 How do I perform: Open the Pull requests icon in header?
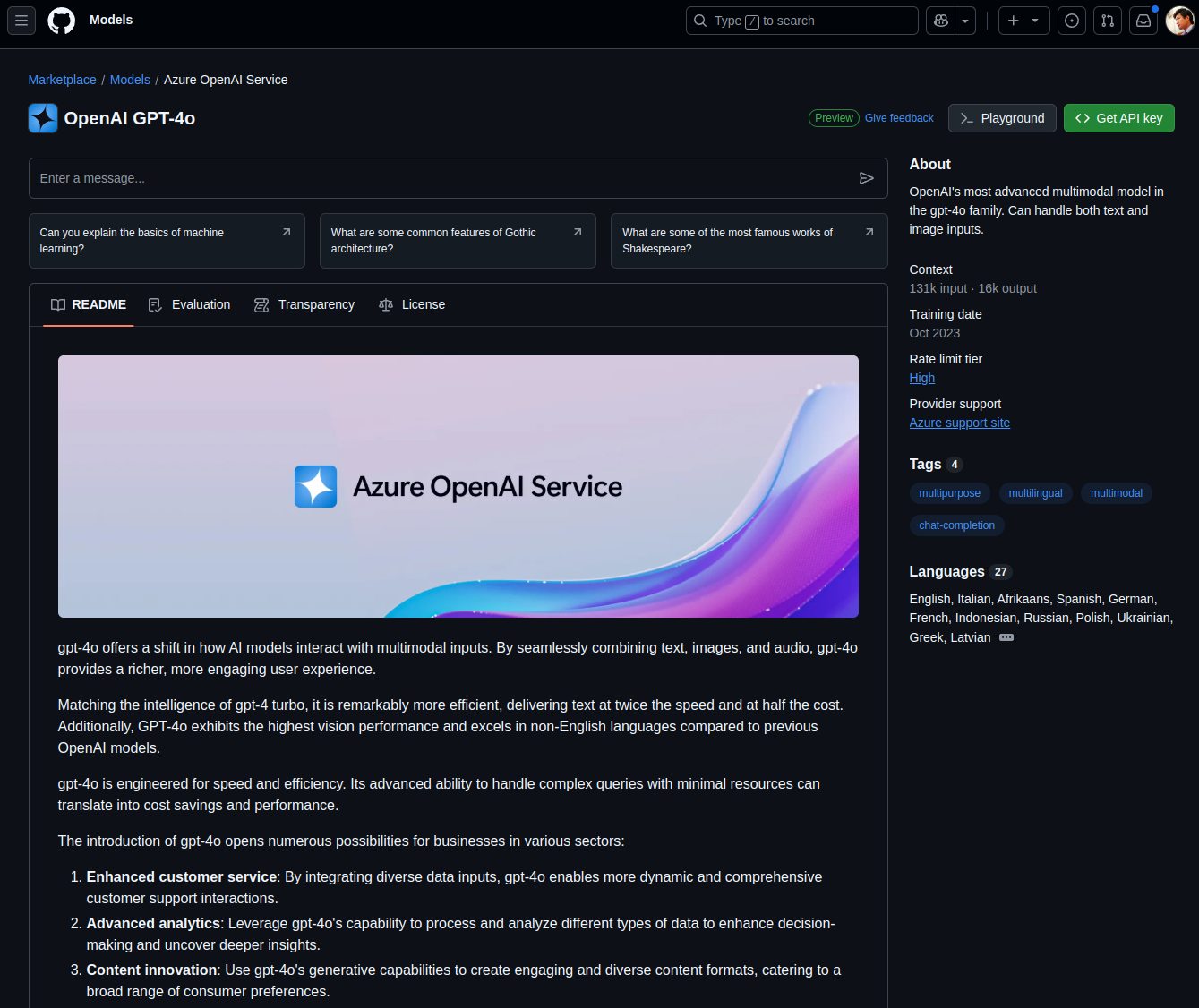click(1108, 21)
